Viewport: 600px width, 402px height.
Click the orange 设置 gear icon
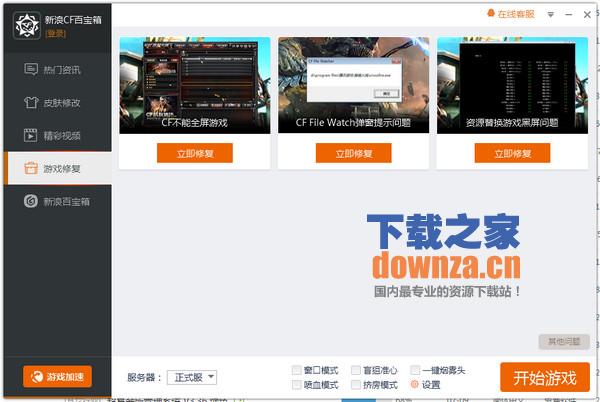pyautogui.click(x=414, y=384)
